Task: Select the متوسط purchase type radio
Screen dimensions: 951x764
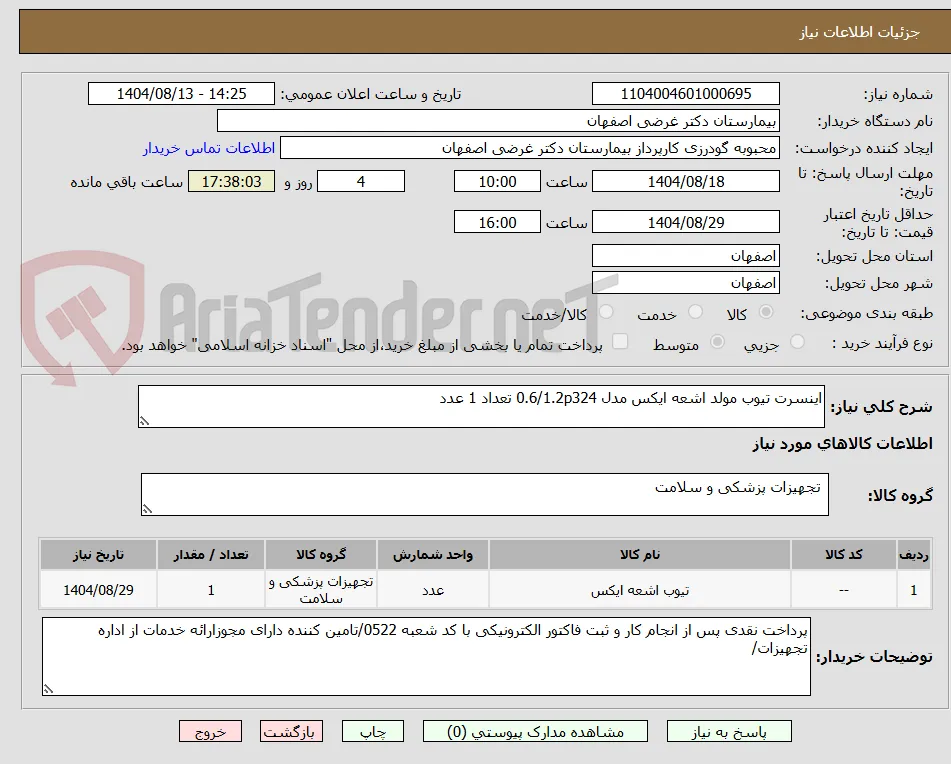Action: pos(717,341)
